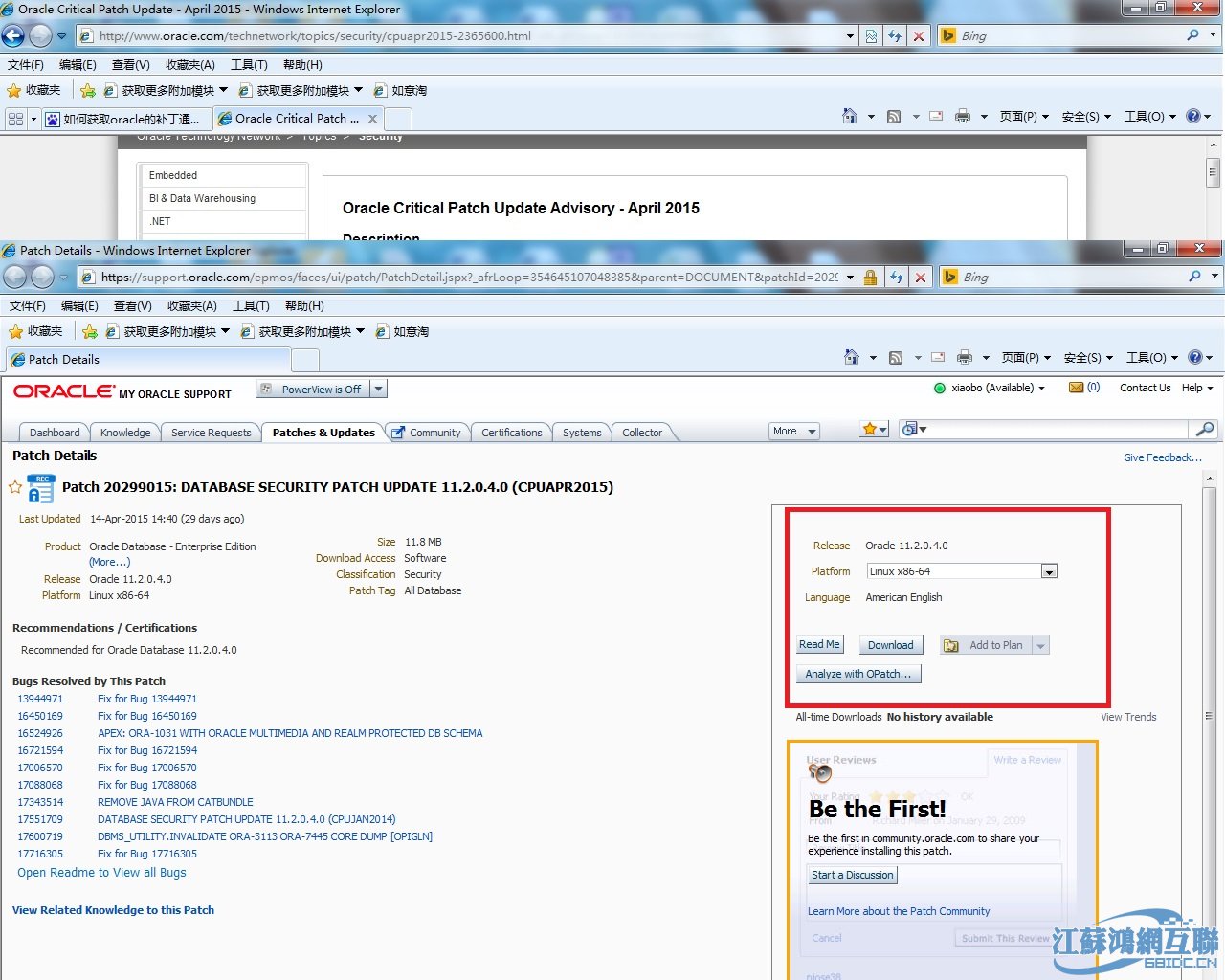Click Open Readme to View all Bugs

[x=101, y=873]
